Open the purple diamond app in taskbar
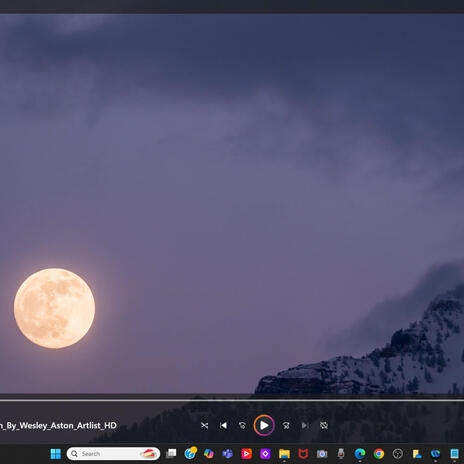This screenshot has width=464, height=464. click(265, 454)
